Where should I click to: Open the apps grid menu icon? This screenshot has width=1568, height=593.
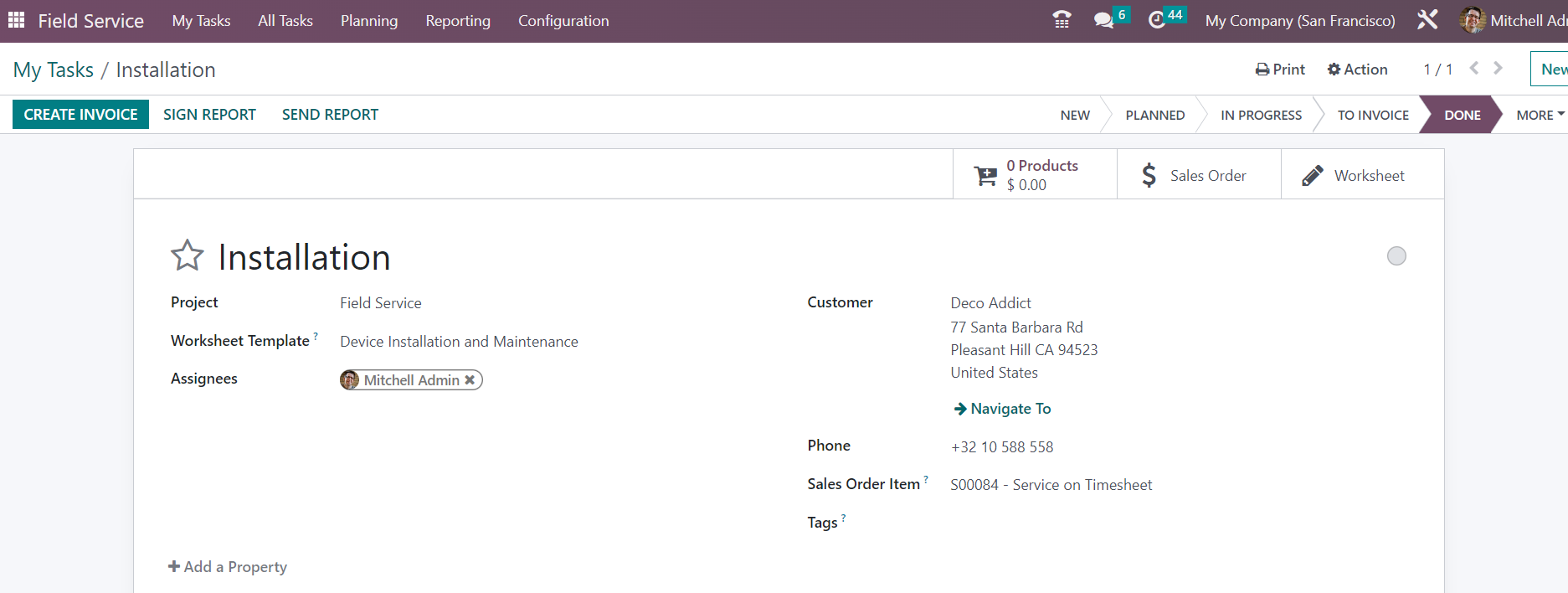[16, 20]
